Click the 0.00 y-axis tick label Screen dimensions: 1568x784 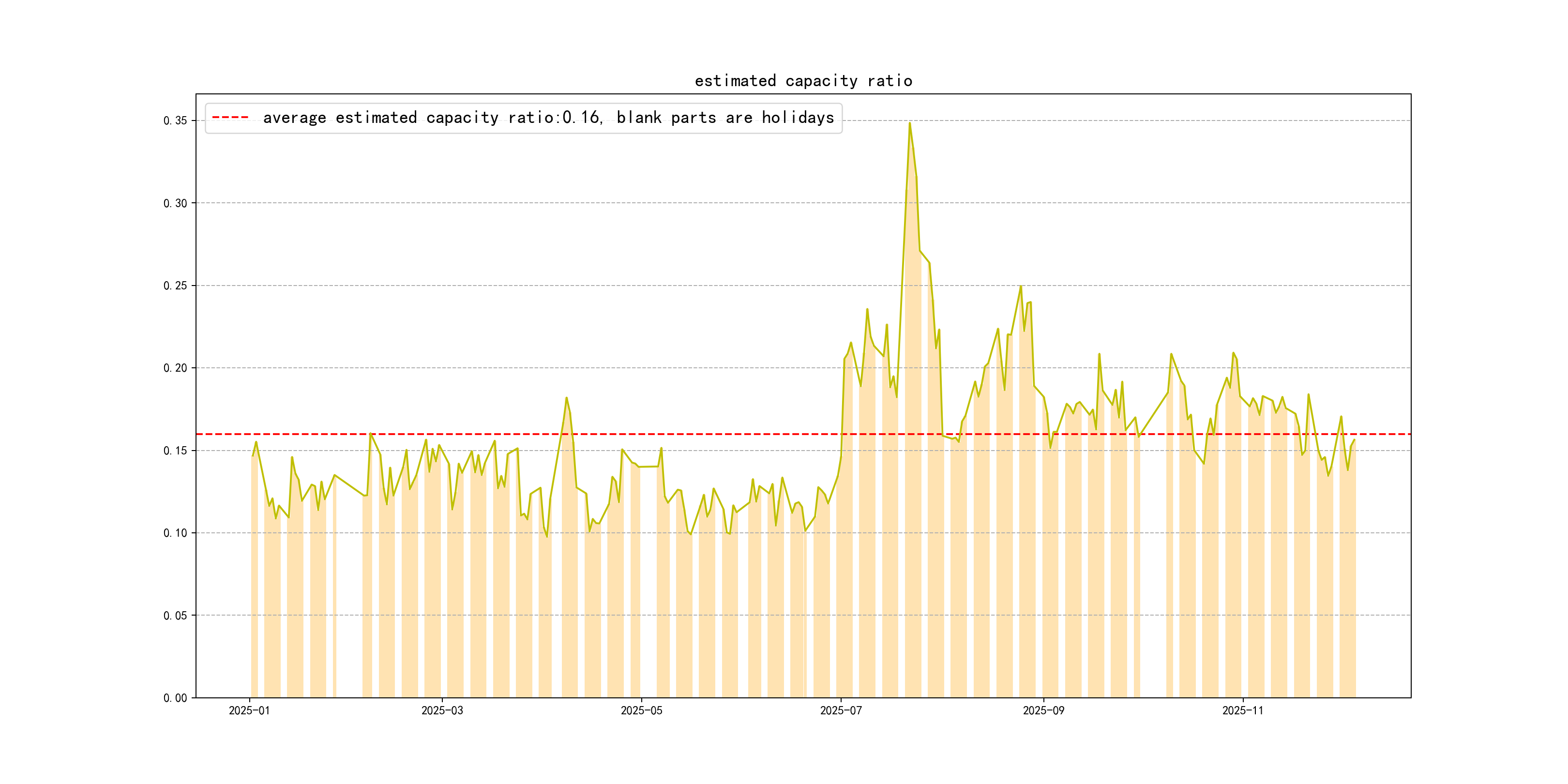coord(175,697)
